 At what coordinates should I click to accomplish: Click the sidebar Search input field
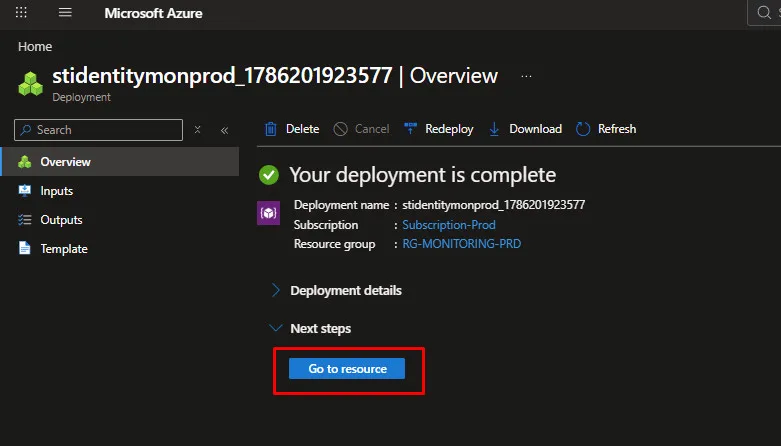coord(99,130)
